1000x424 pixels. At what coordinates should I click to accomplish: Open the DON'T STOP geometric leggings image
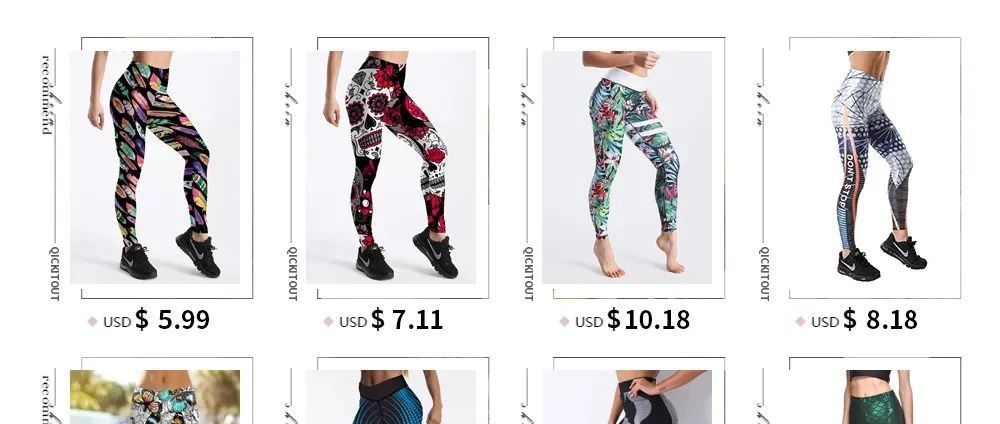tap(875, 168)
